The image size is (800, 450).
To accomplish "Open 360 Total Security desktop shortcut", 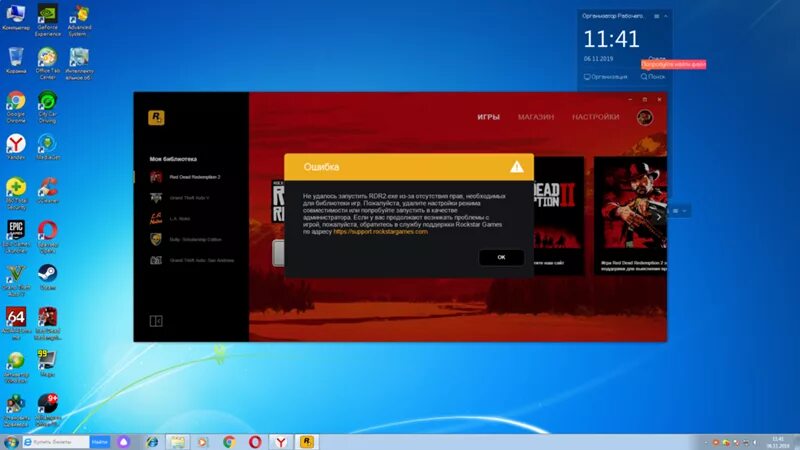I will point(16,194).
